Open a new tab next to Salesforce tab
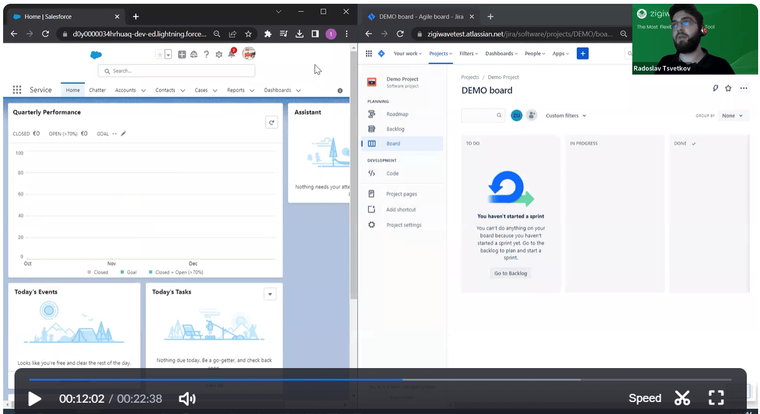The width and height of the screenshot is (760, 414). point(136,16)
